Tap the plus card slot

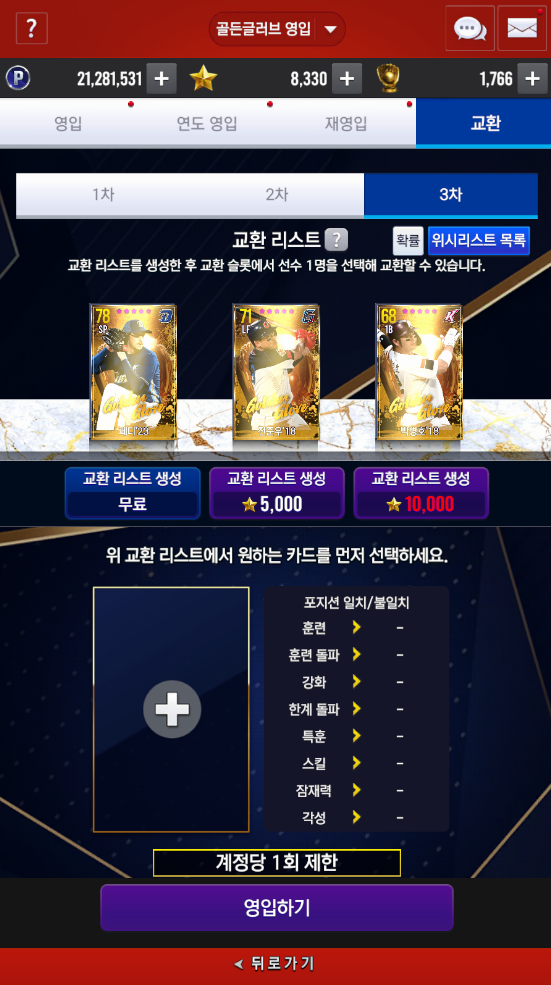[x=172, y=709]
